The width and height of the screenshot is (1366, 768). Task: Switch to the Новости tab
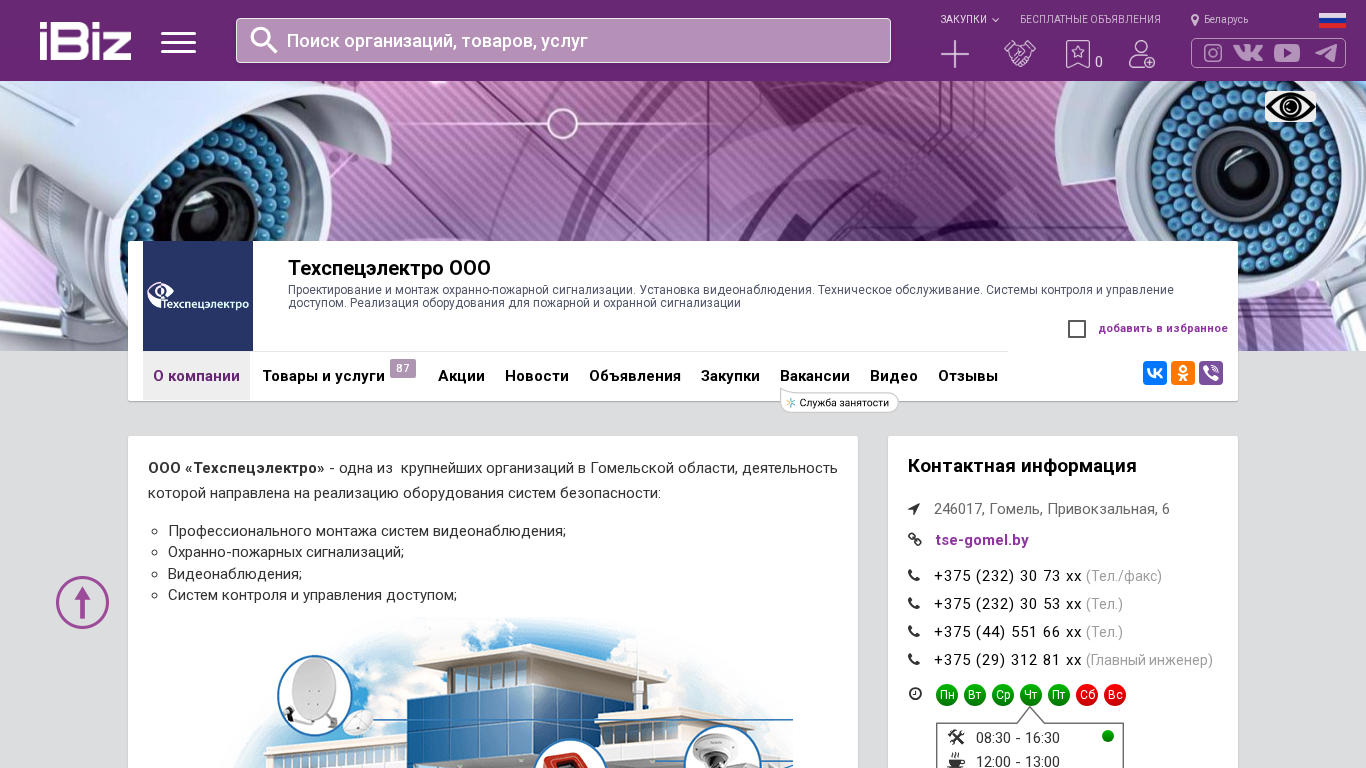click(537, 376)
